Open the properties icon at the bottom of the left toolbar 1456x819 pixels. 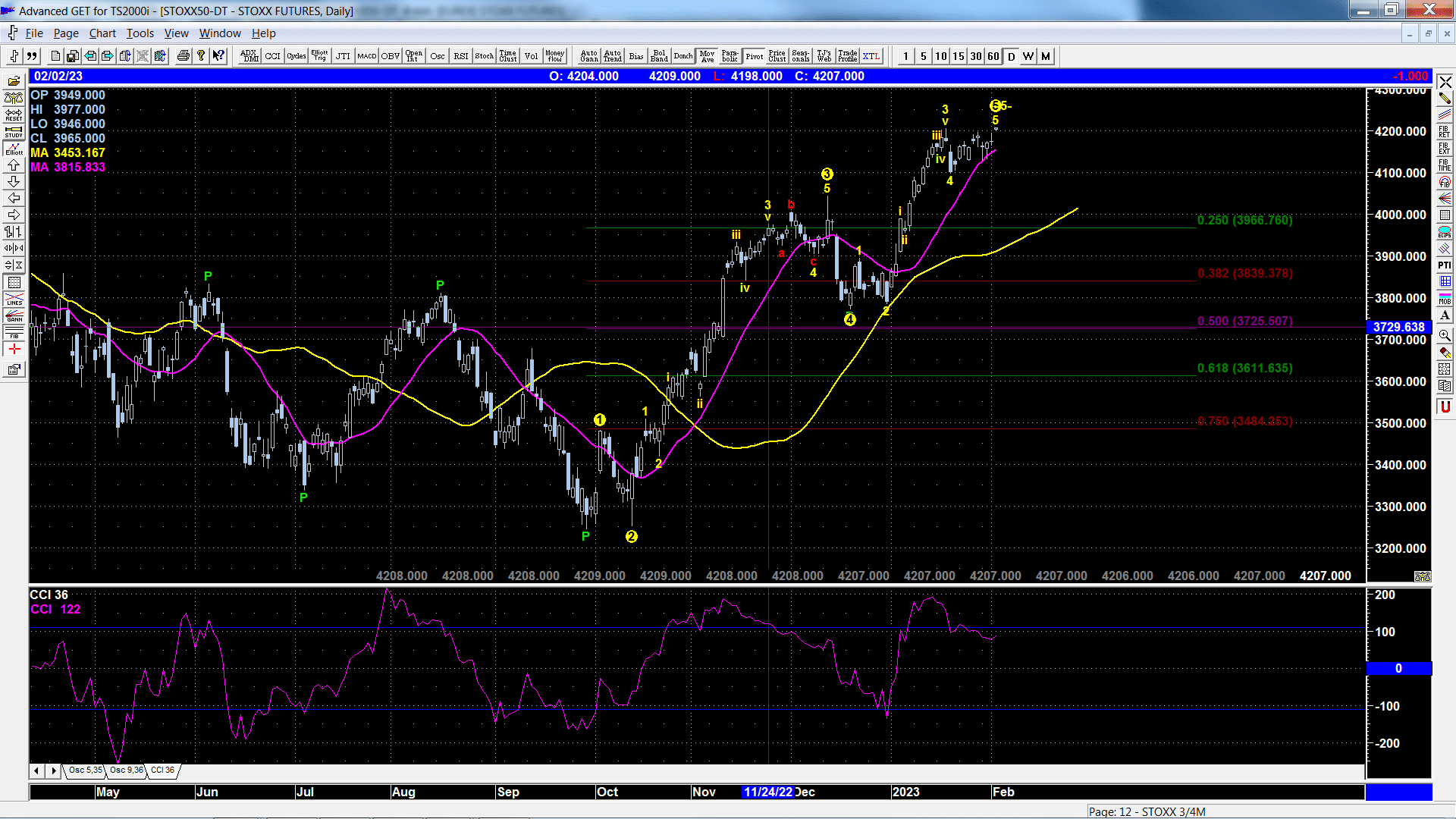click(x=14, y=369)
